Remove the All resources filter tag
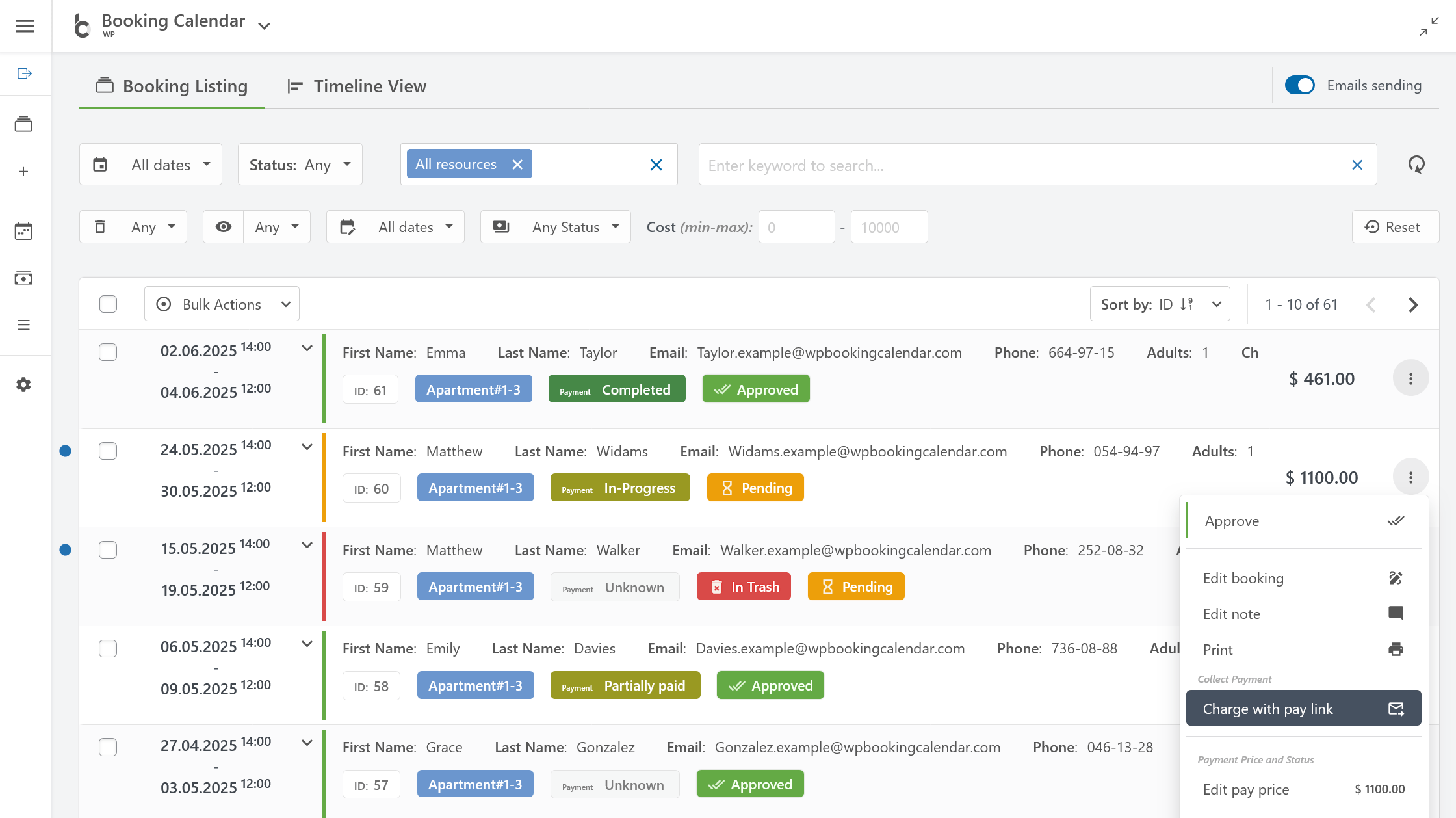 point(517,165)
